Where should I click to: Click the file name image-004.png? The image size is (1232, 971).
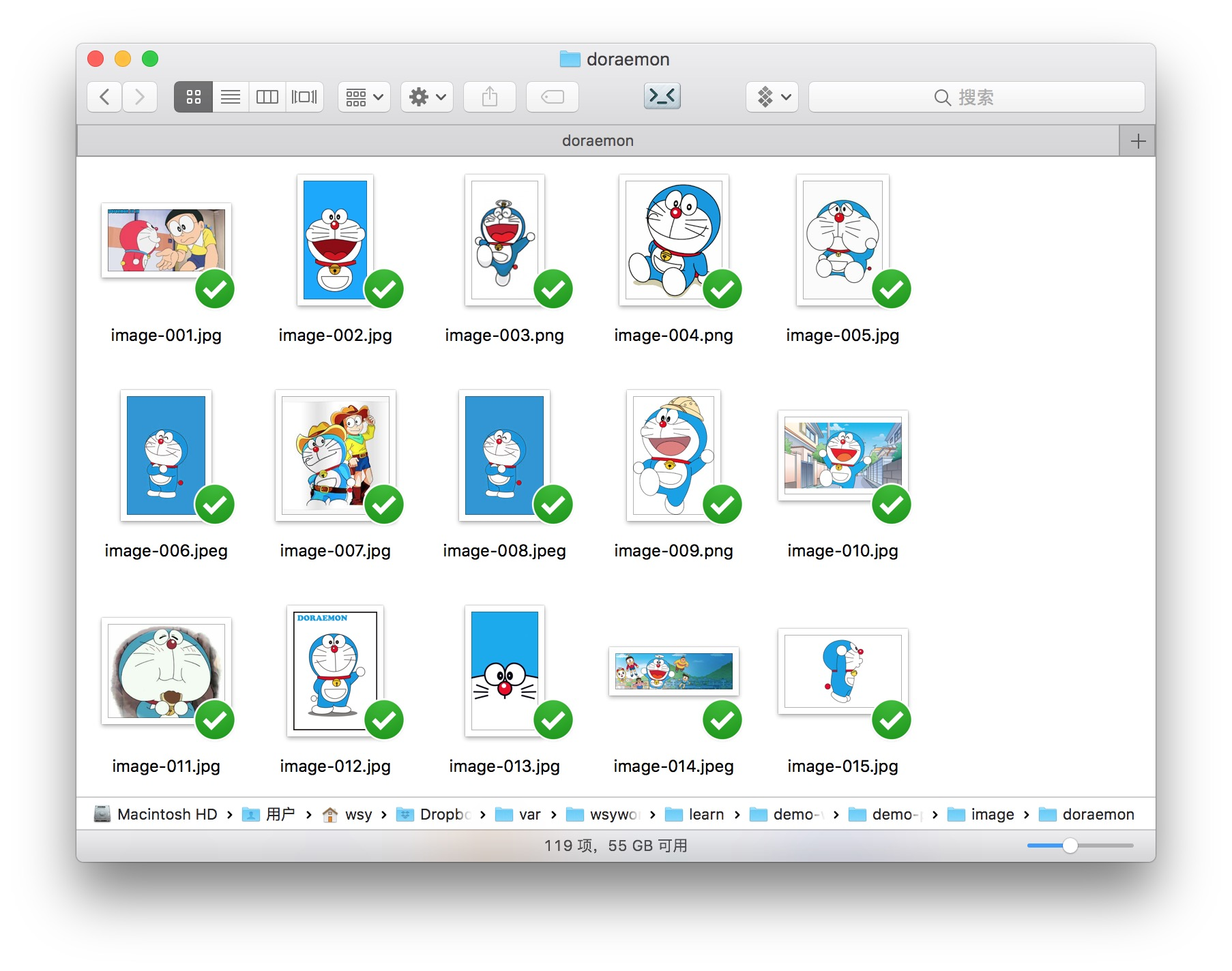coord(673,335)
